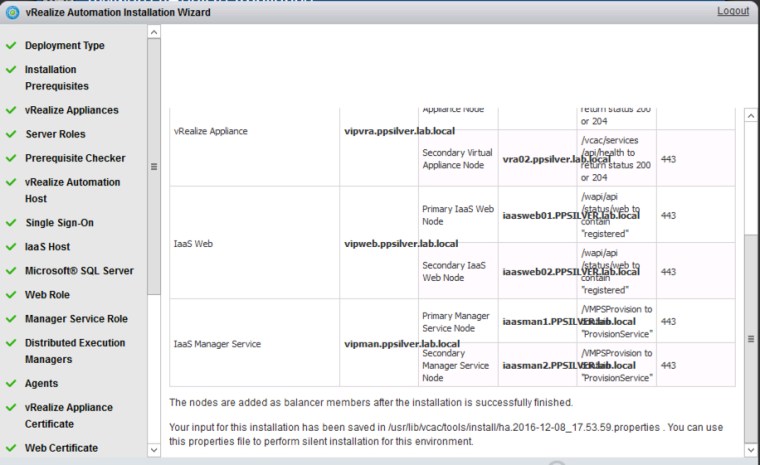Click port 443 in iaasweb01 row
Viewport: 760px width, 465px height.
click(x=668, y=215)
